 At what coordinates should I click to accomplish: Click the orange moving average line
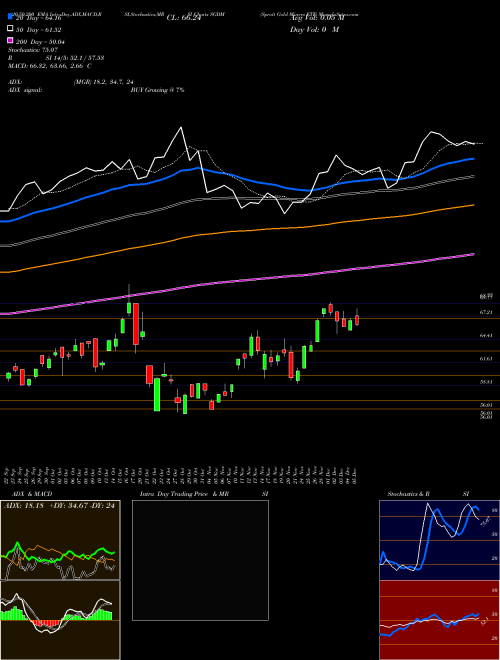236,231
